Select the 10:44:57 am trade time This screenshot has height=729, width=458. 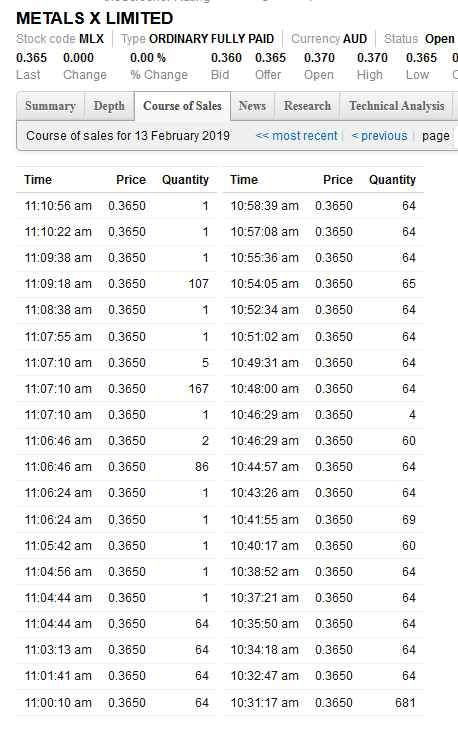(x=265, y=467)
